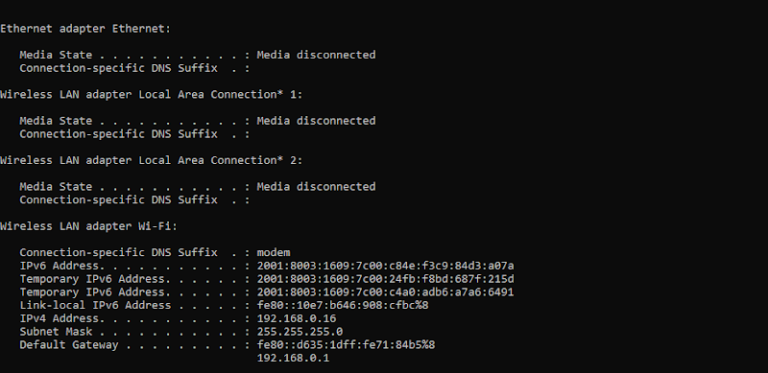Click the Wireless LAN adapter Wi-Fi heading

[x=89, y=226]
